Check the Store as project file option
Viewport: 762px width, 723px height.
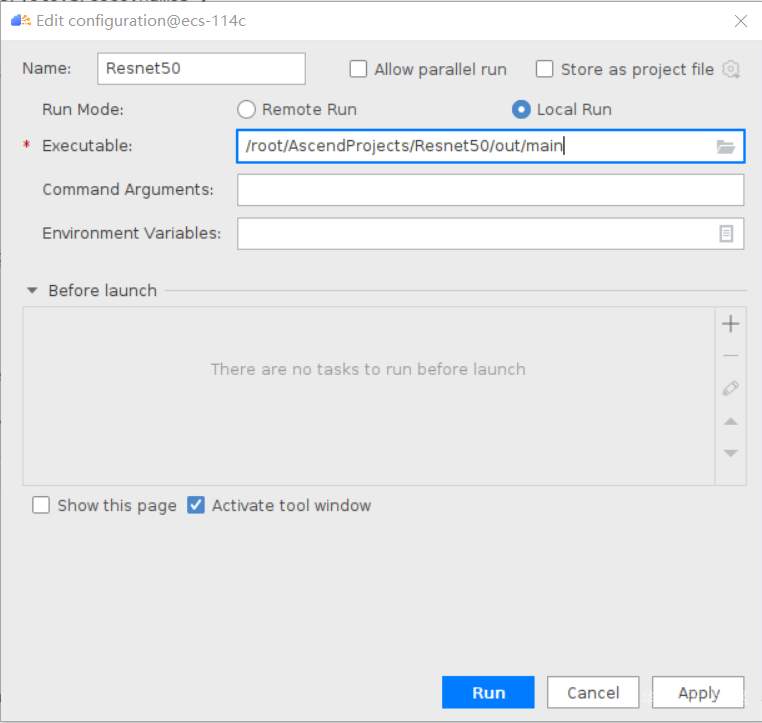pyautogui.click(x=545, y=69)
